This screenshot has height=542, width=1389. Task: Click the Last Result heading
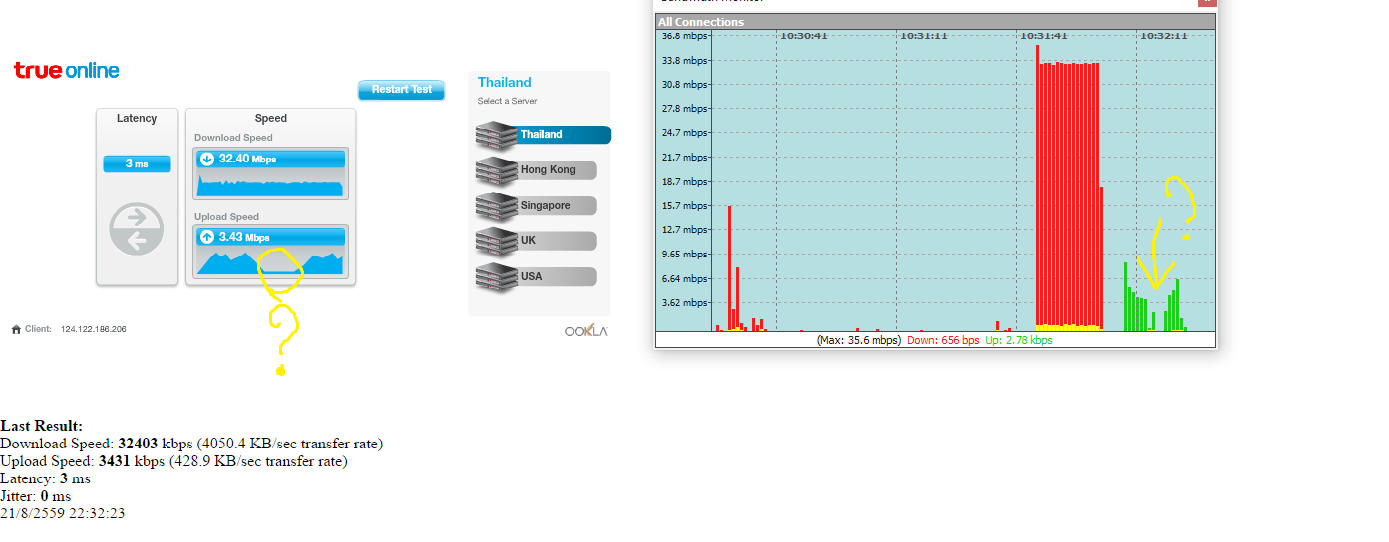(42, 426)
